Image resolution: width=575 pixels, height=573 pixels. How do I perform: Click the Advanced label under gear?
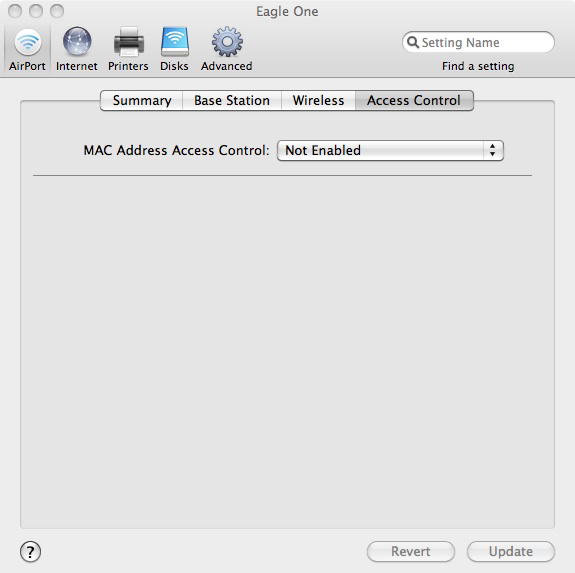pyautogui.click(x=226, y=66)
